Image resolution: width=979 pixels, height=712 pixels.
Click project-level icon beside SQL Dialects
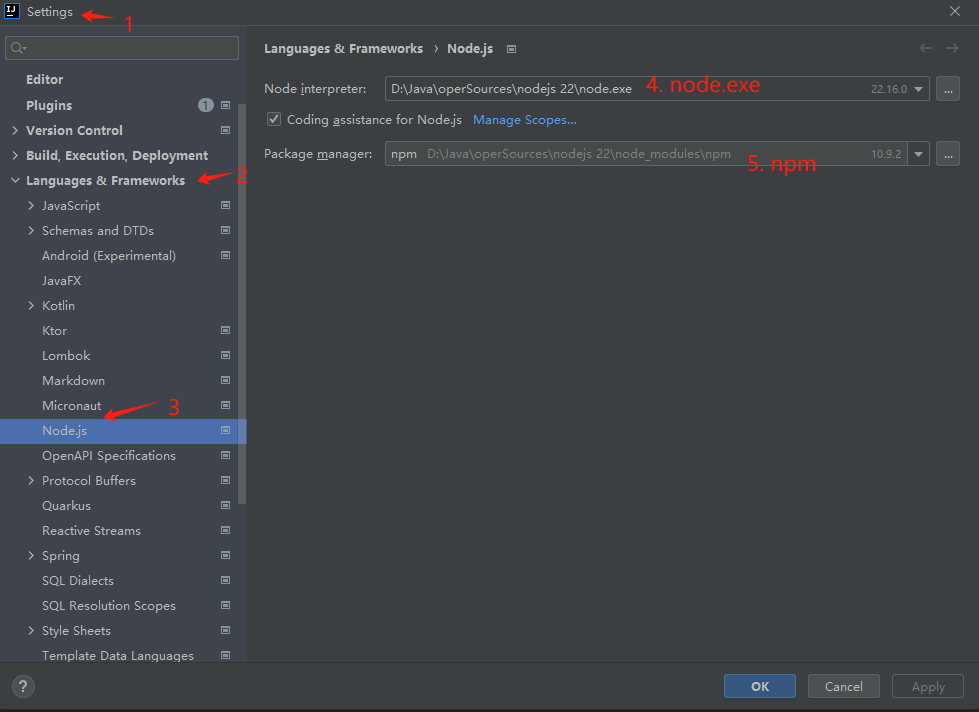click(x=225, y=580)
